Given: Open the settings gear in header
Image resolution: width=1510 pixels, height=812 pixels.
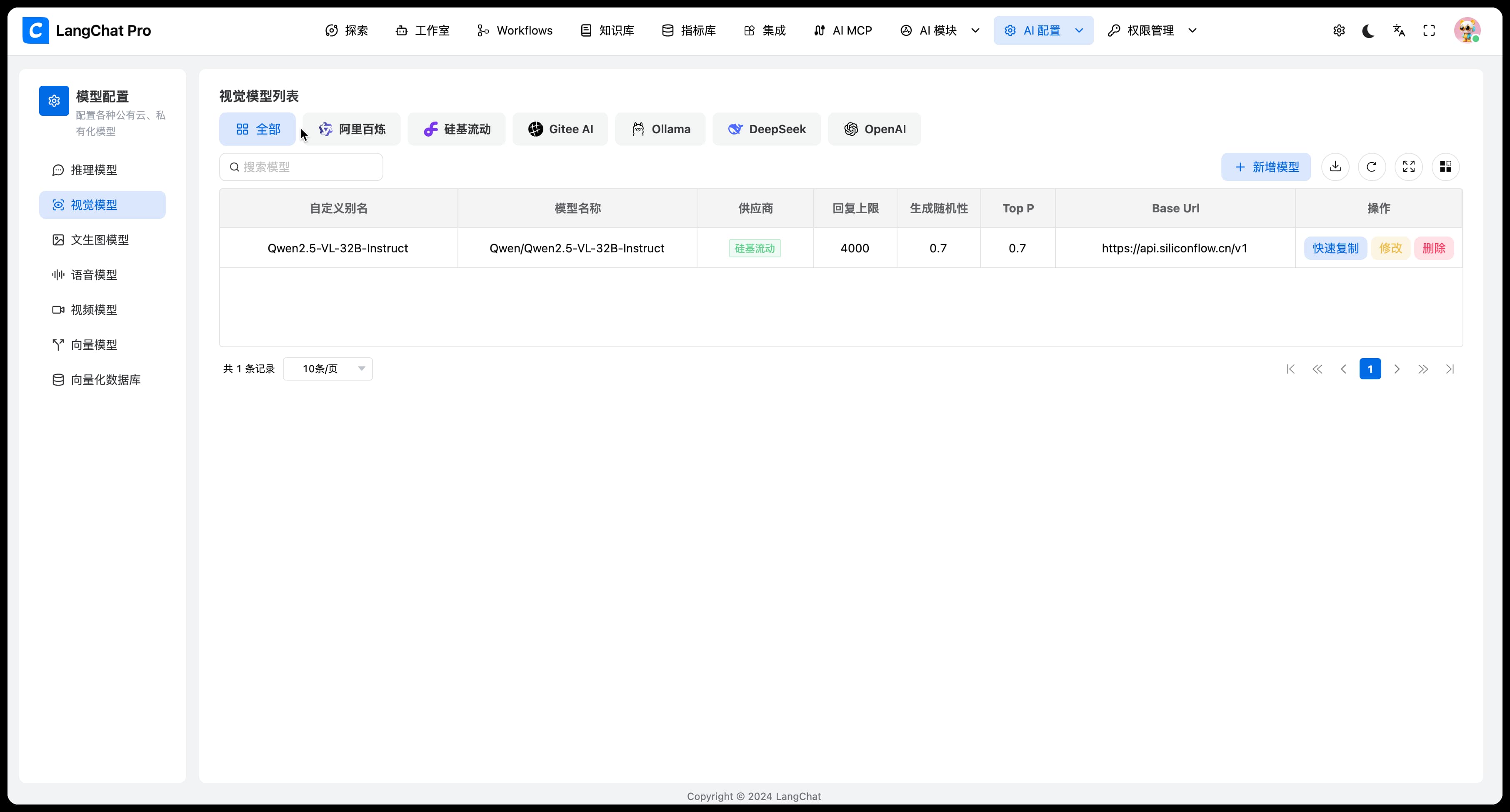Looking at the screenshot, I should tap(1339, 30).
